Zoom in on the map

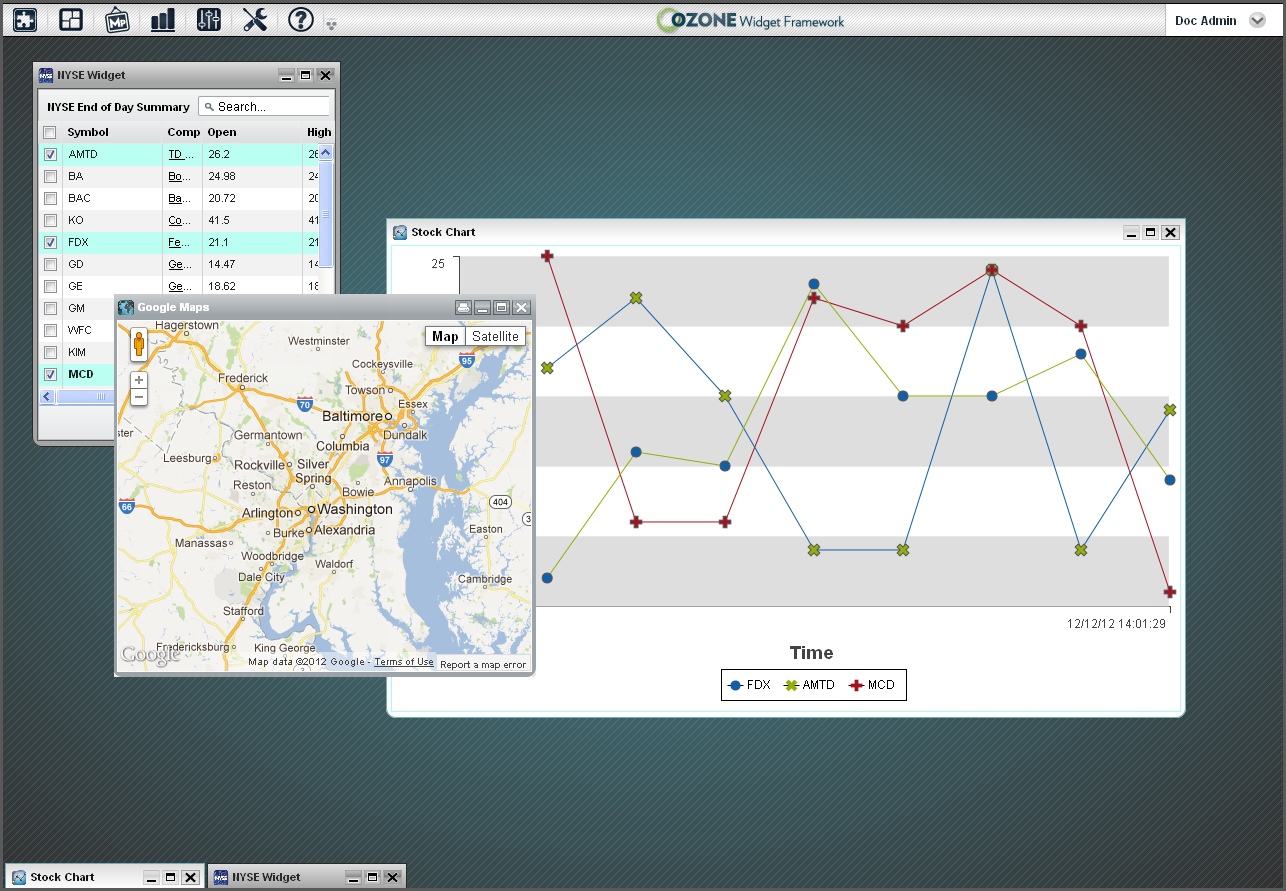pos(139,380)
